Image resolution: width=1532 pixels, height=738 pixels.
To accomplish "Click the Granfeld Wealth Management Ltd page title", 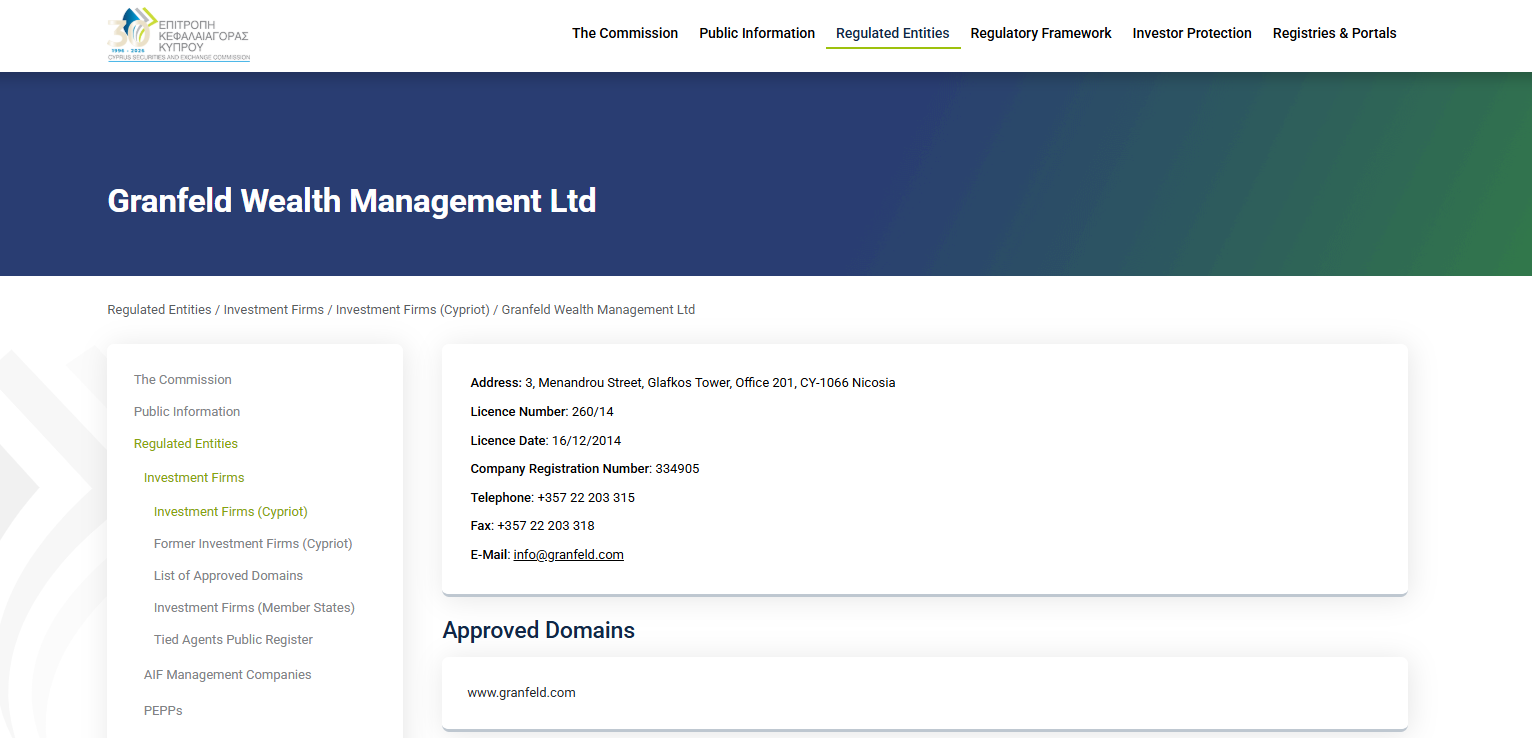I will tap(352, 201).
